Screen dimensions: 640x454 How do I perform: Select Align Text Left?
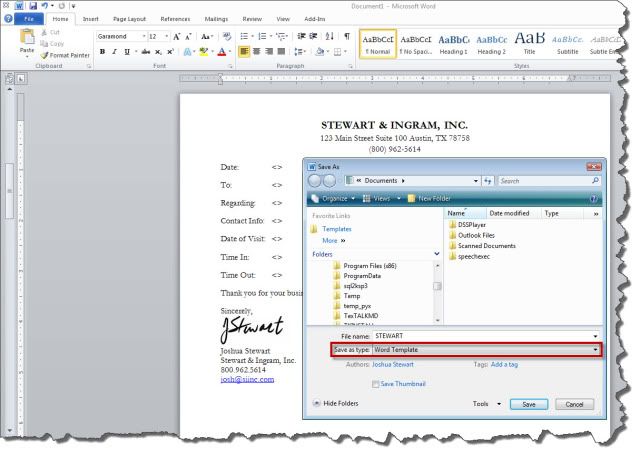[x=244, y=51]
